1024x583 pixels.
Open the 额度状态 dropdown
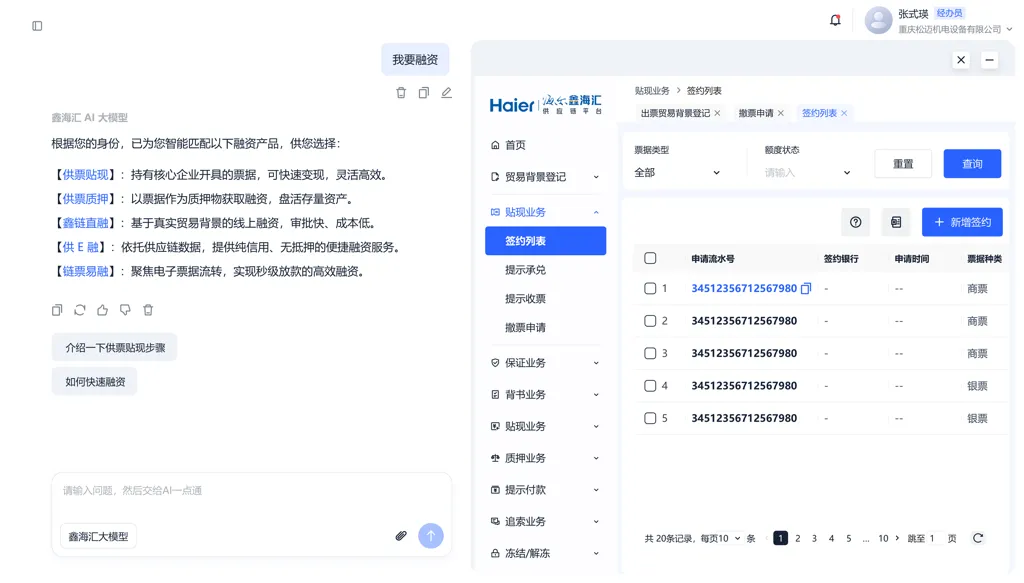coord(807,173)
